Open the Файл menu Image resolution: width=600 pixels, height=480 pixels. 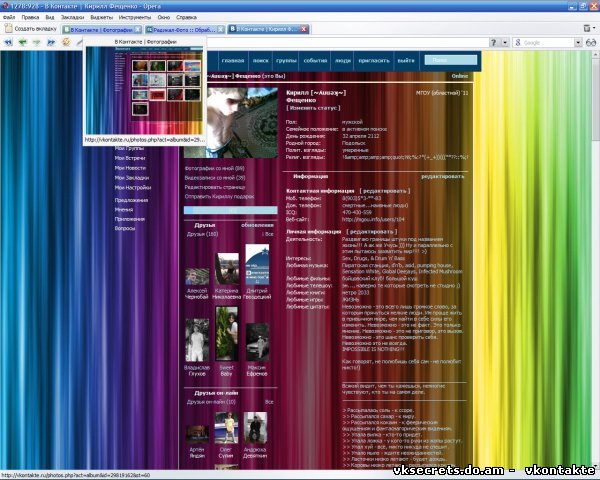[9, 18]
